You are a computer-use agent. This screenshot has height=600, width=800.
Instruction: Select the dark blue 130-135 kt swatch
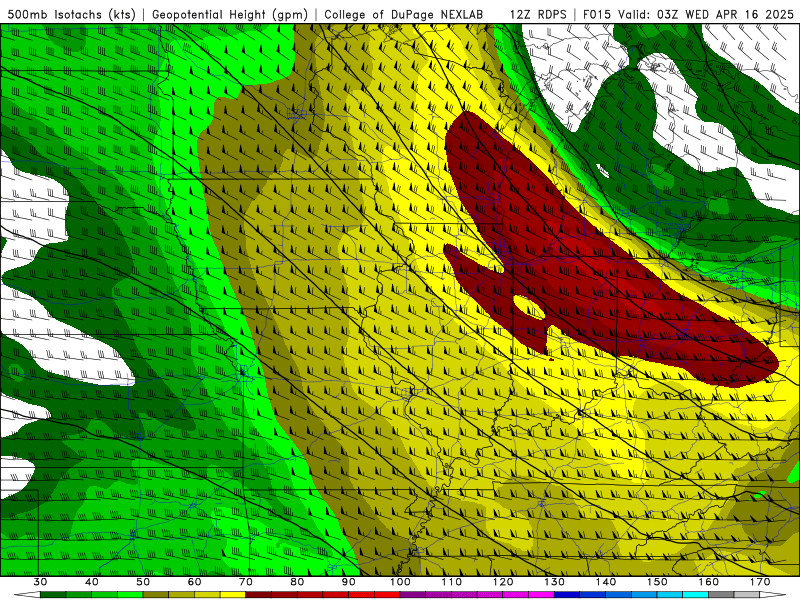(567, 595)
